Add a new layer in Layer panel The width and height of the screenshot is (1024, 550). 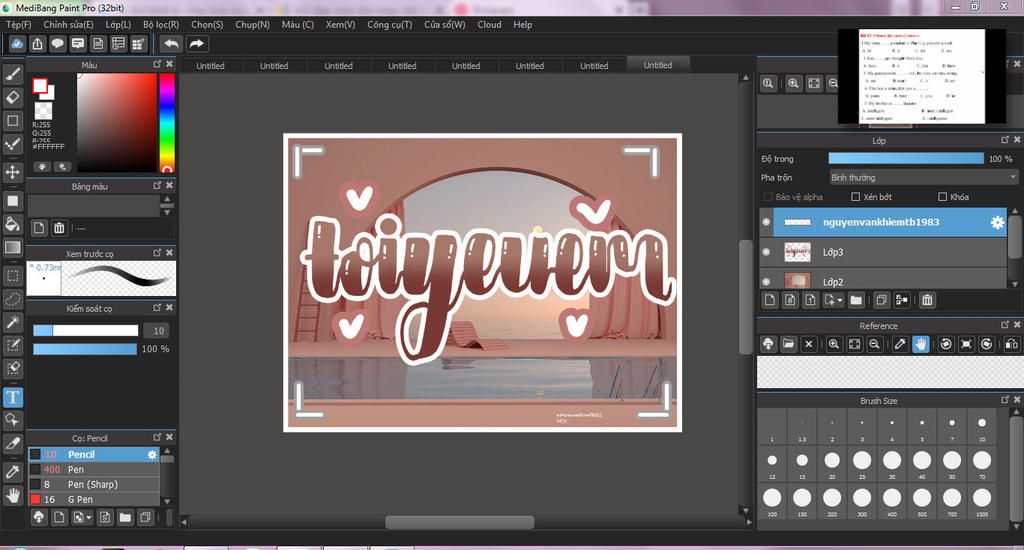point(770,300)
